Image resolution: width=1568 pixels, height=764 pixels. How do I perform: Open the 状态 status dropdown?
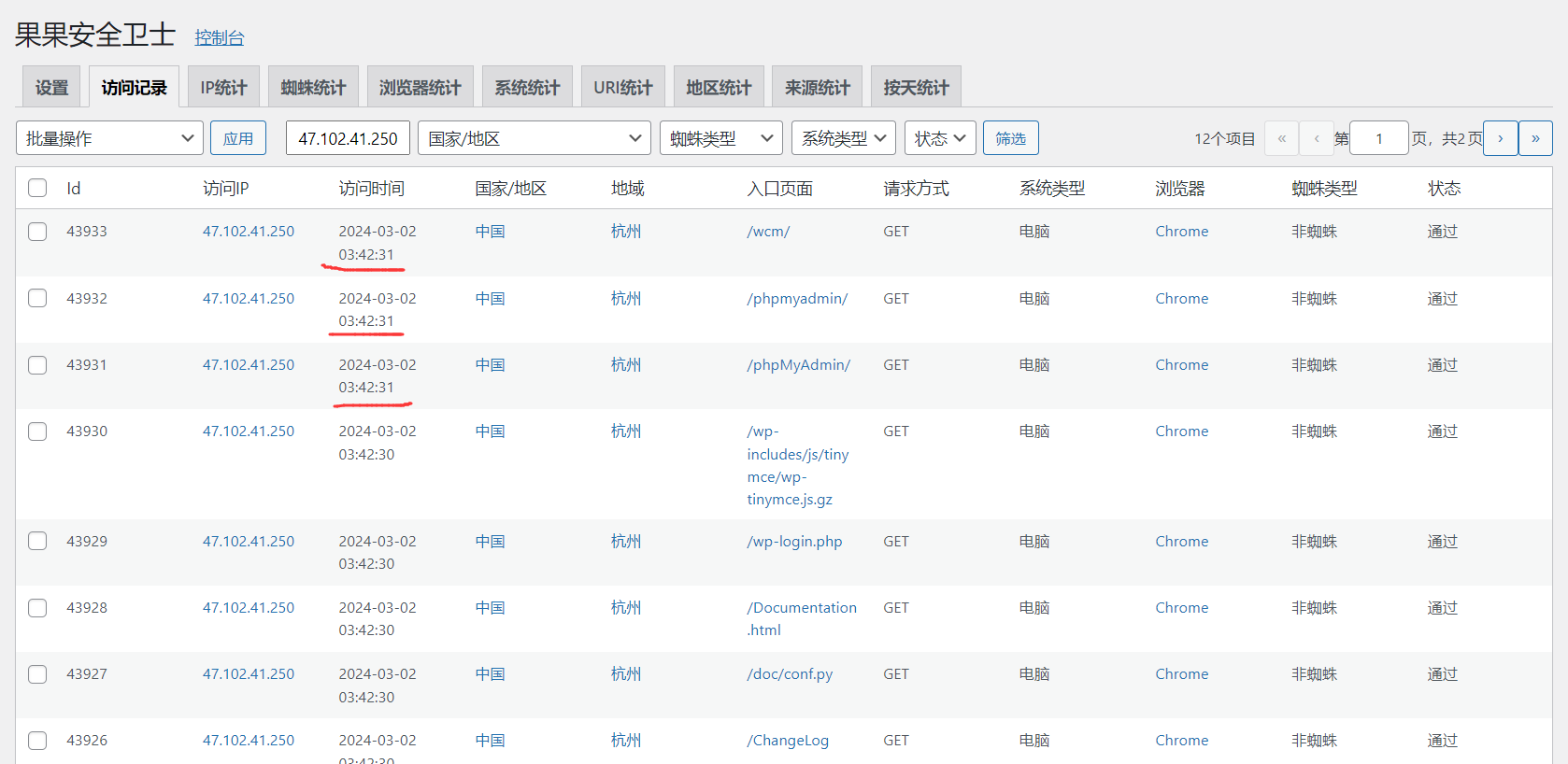(939, 138)
